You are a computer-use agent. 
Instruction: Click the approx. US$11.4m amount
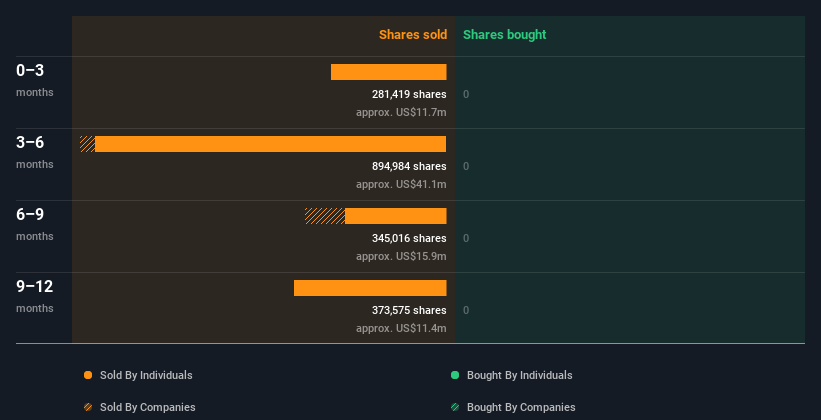click(401, 328)
